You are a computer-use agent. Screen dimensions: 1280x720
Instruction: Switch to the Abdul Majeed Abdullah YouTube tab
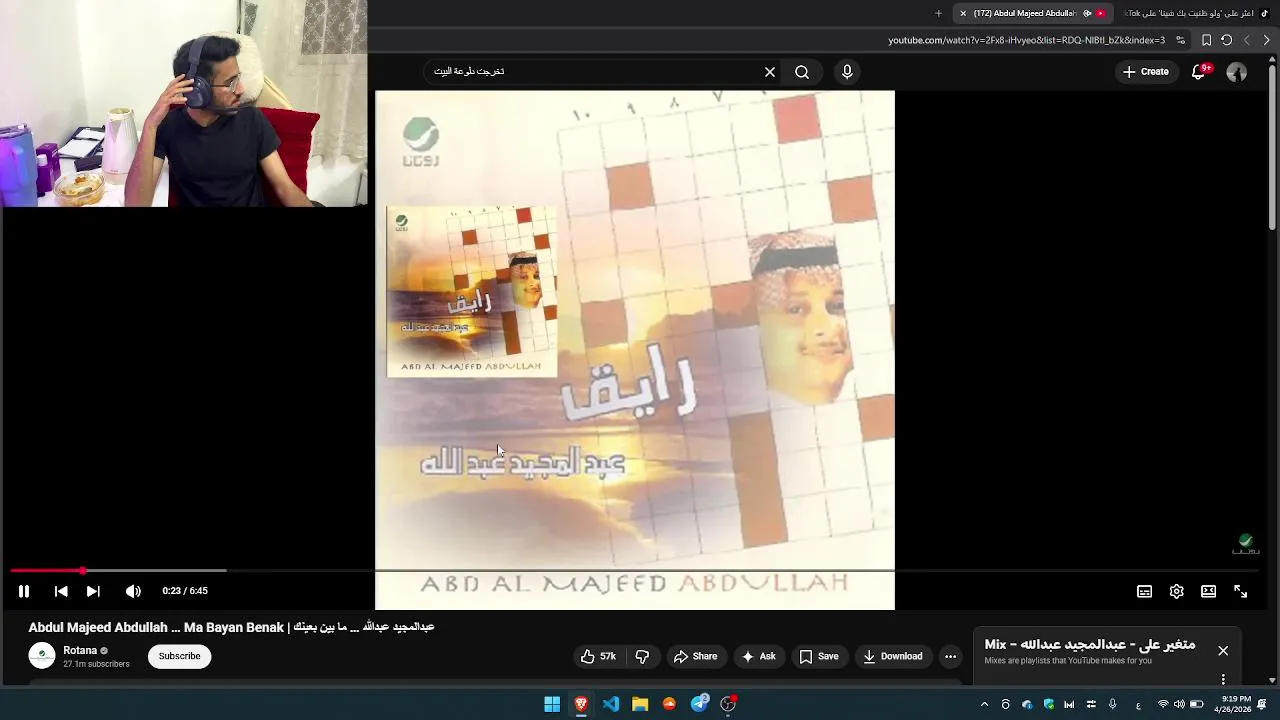point(1033,13)
